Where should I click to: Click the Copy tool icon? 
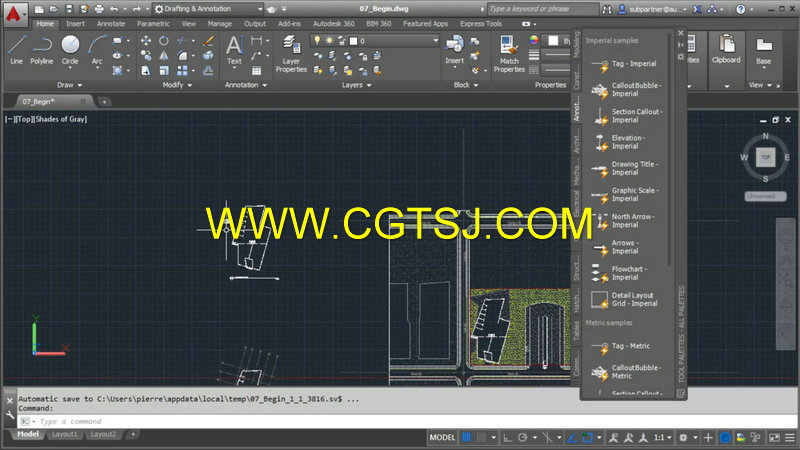146,56
